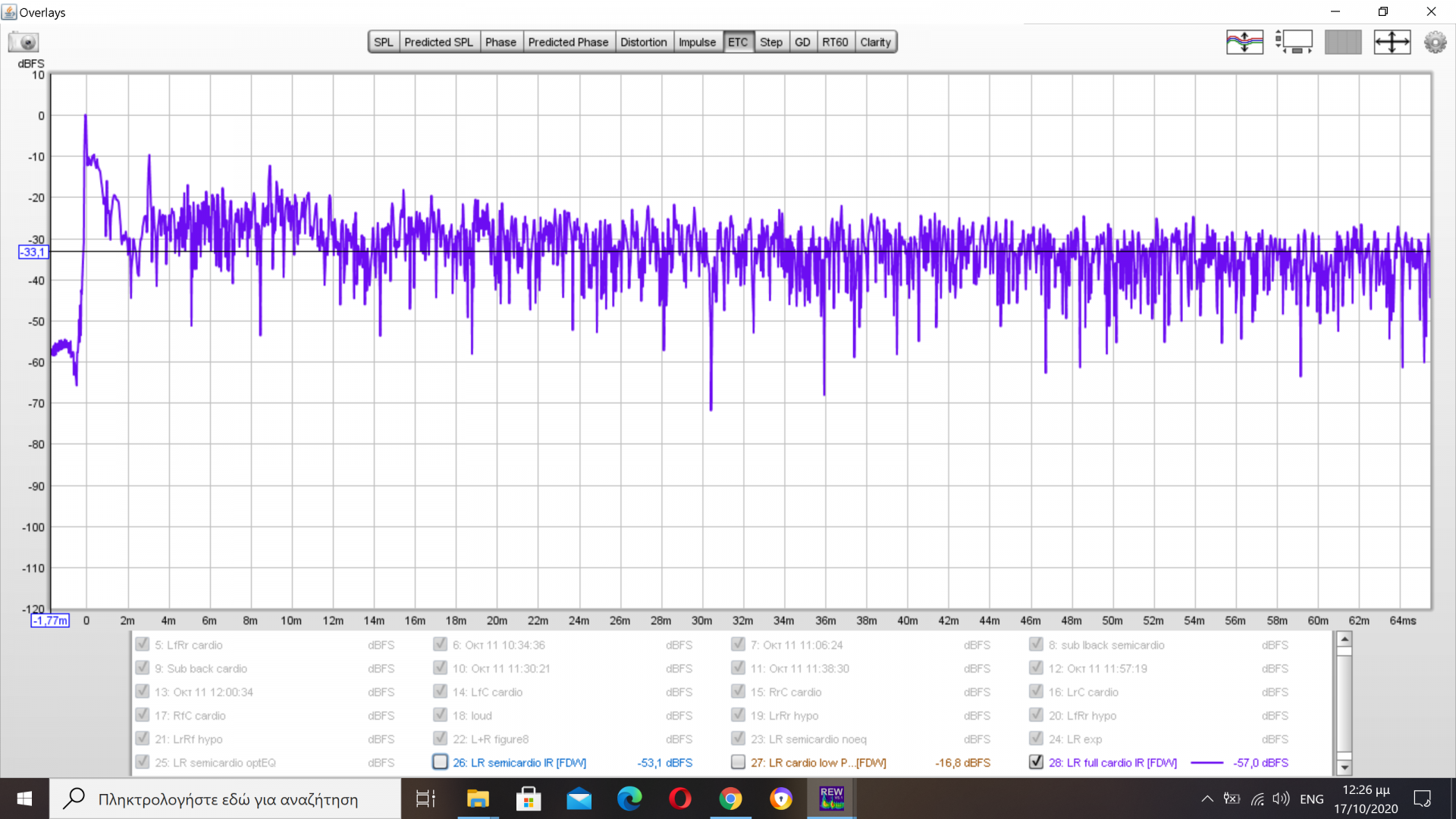
Task: Enable trace 27 LR cardio low checkbox
Action: pyautogui.click(x=738, y=761)
